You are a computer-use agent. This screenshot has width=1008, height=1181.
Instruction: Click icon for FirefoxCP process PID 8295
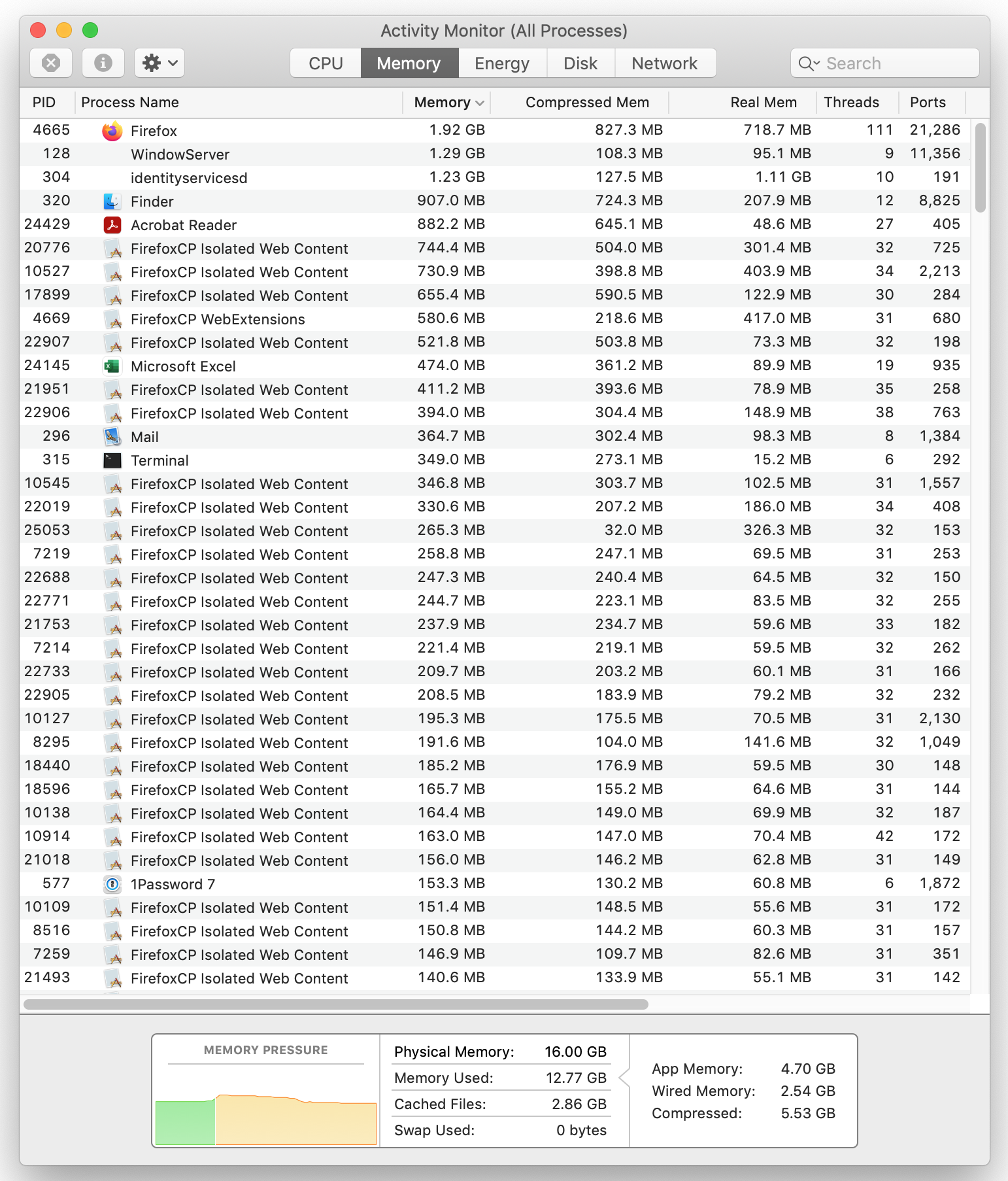pyautogui.click(x=112, y=743)
